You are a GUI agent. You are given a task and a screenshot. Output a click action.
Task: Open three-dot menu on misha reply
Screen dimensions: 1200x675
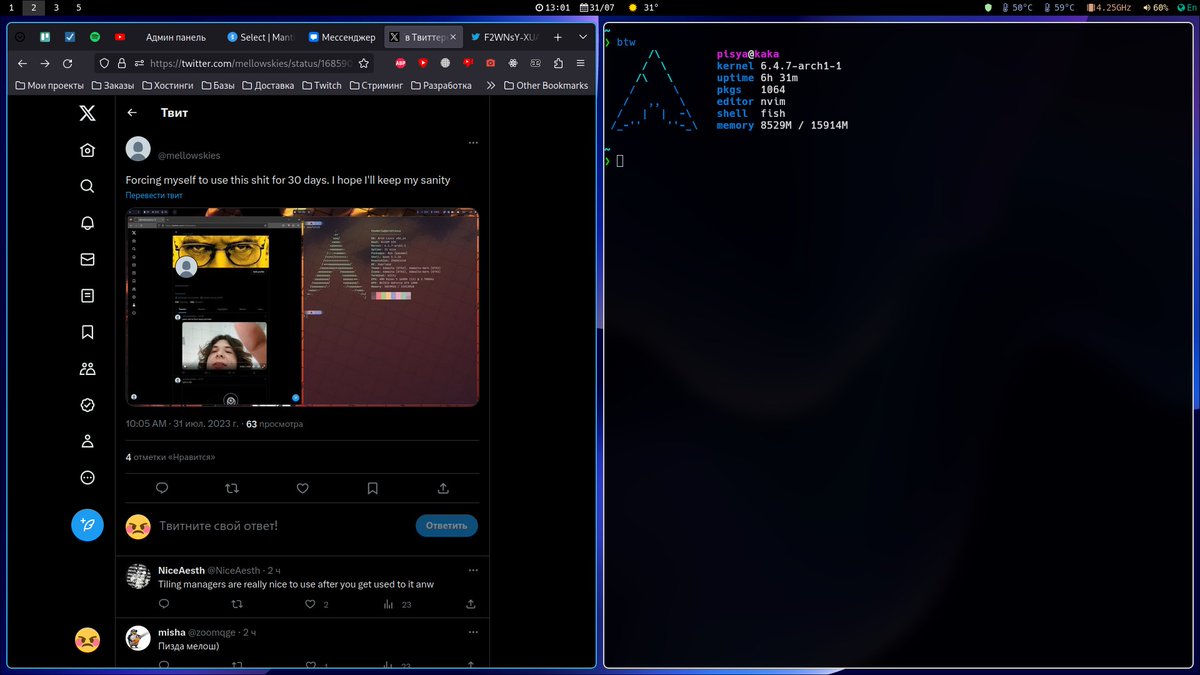(472, 632)
